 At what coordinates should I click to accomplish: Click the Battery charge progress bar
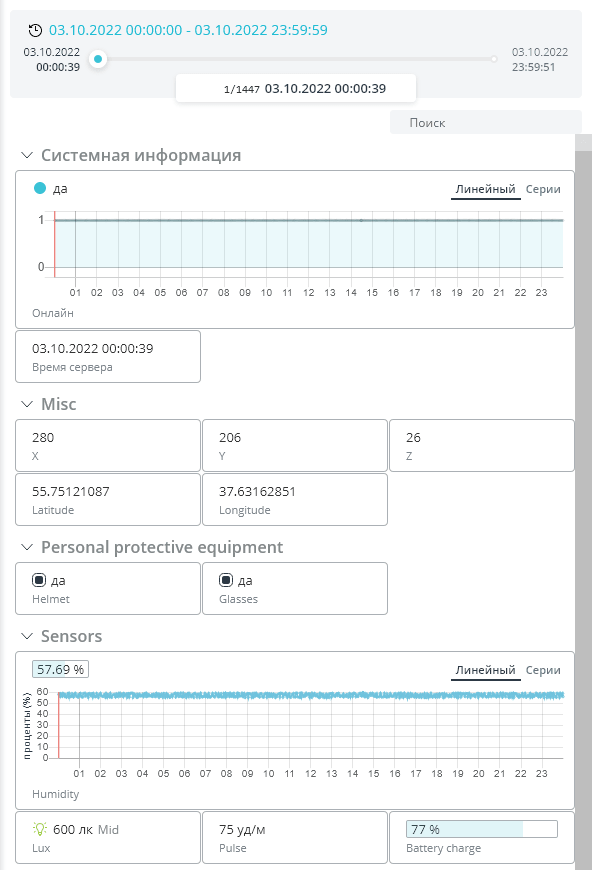point(482,829)
